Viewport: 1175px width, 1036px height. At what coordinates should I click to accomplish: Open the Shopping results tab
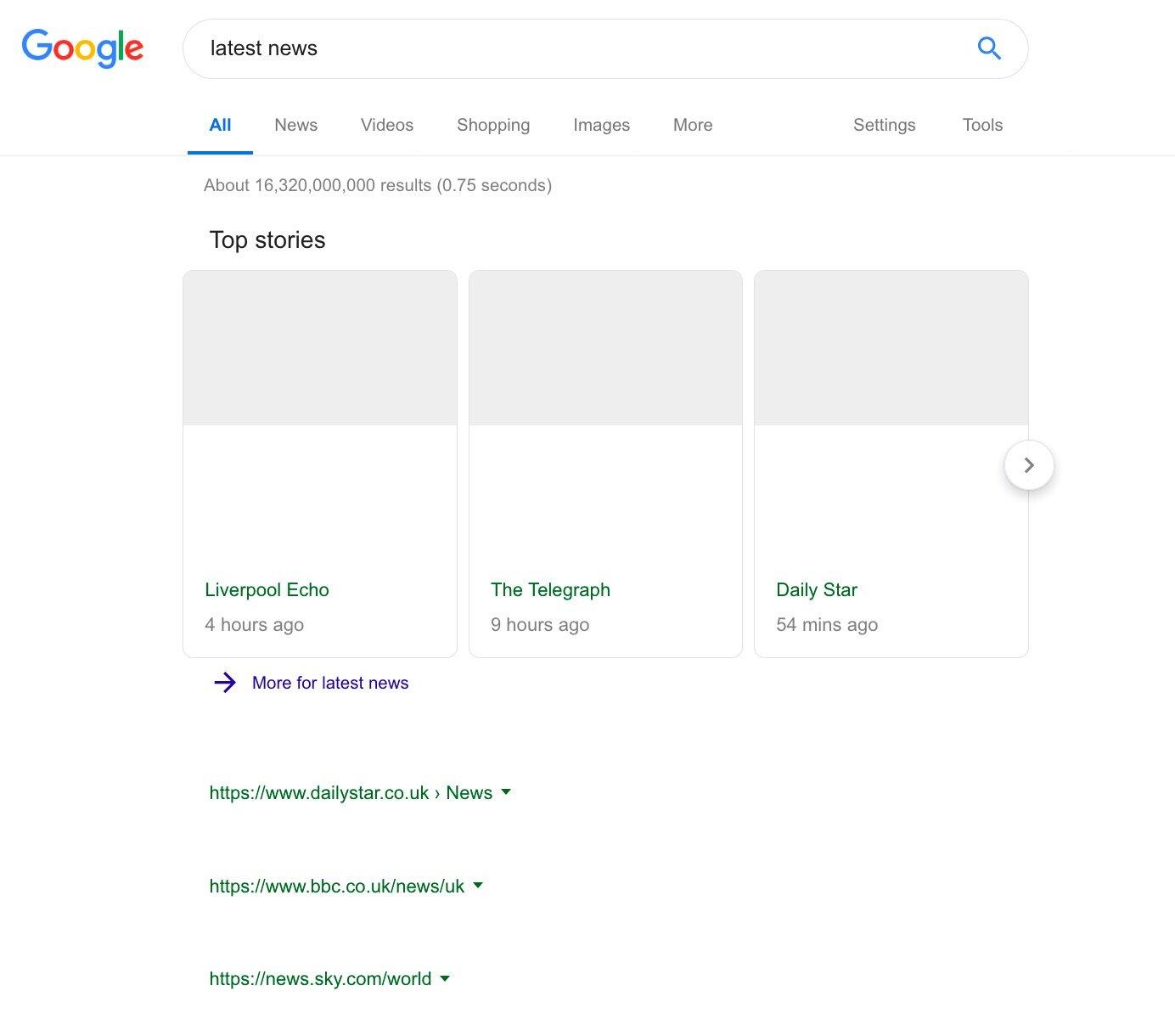click(492, 125)
